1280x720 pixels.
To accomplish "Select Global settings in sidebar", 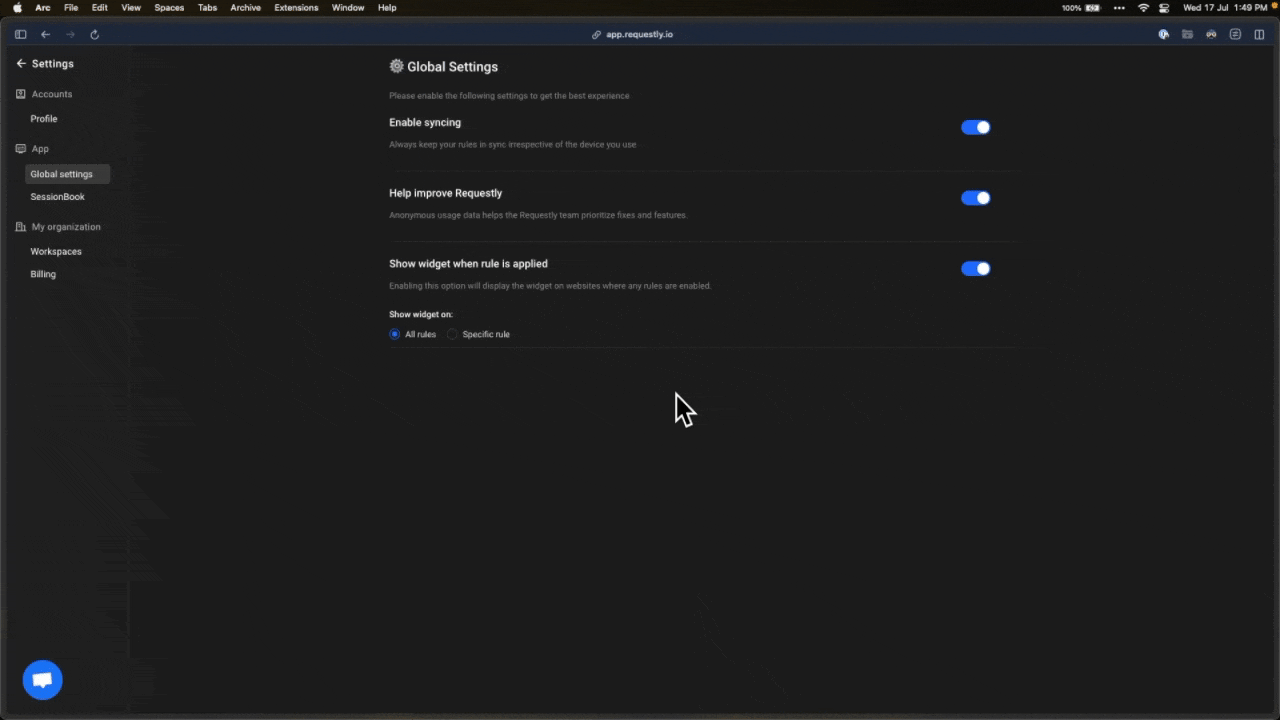I will [x=68, y=174].
